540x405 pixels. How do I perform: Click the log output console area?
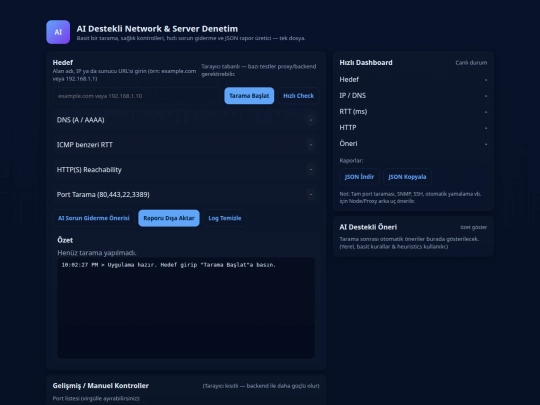(186, 308)
